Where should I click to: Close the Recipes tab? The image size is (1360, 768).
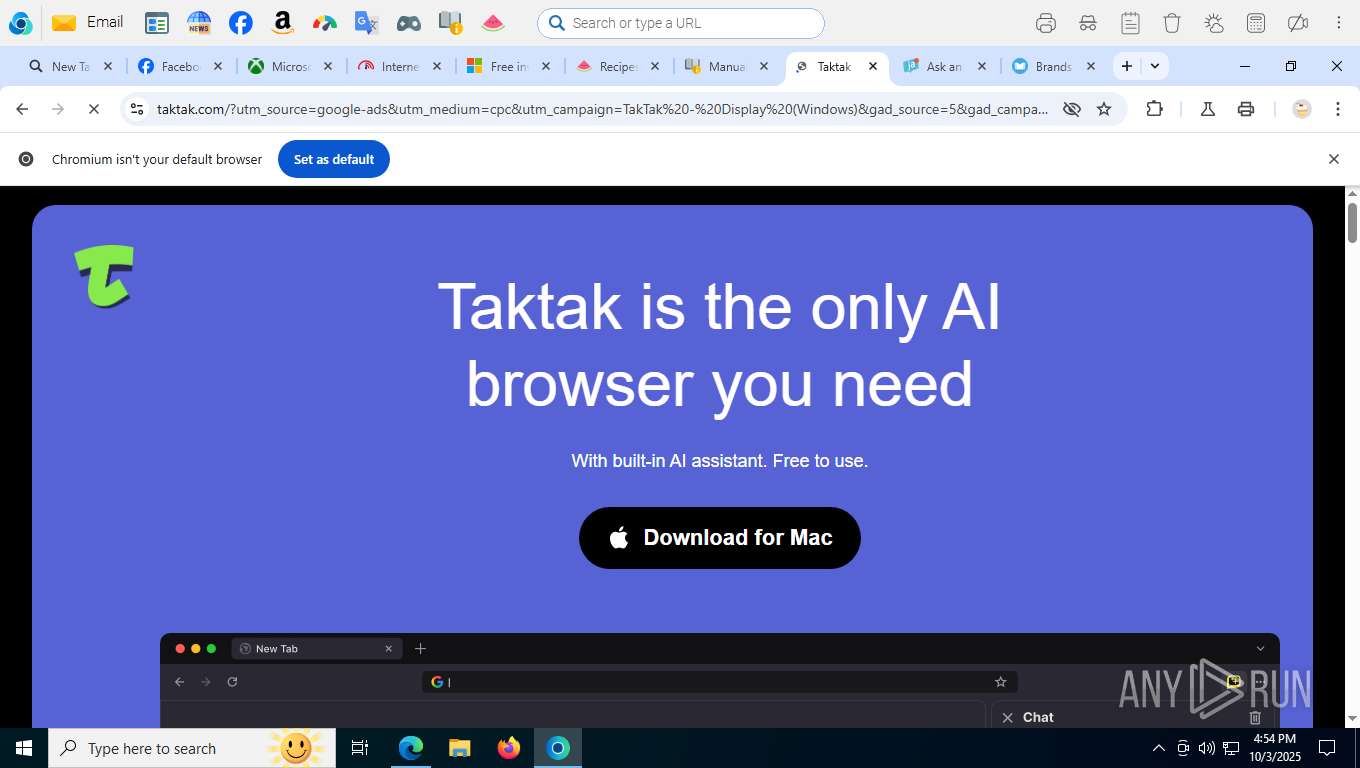[x=655, y=66]
